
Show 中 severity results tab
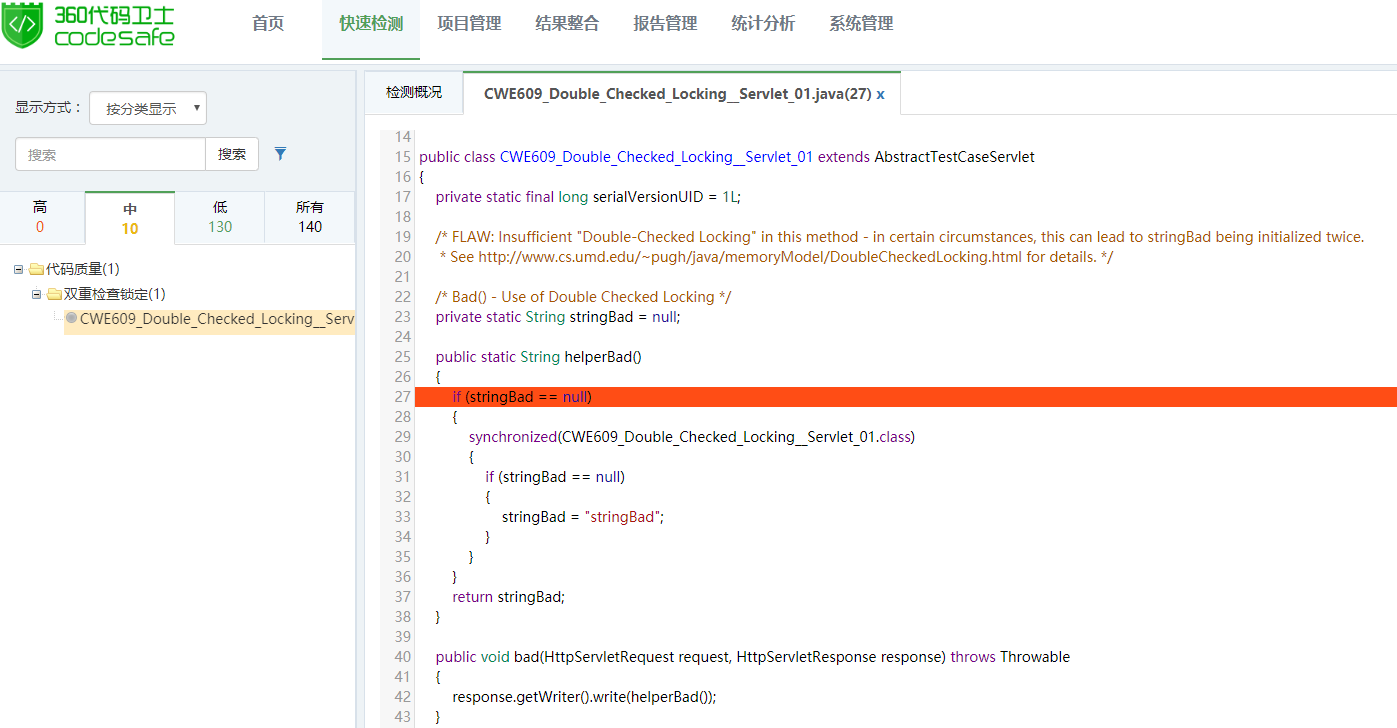[x=130, y=218]
